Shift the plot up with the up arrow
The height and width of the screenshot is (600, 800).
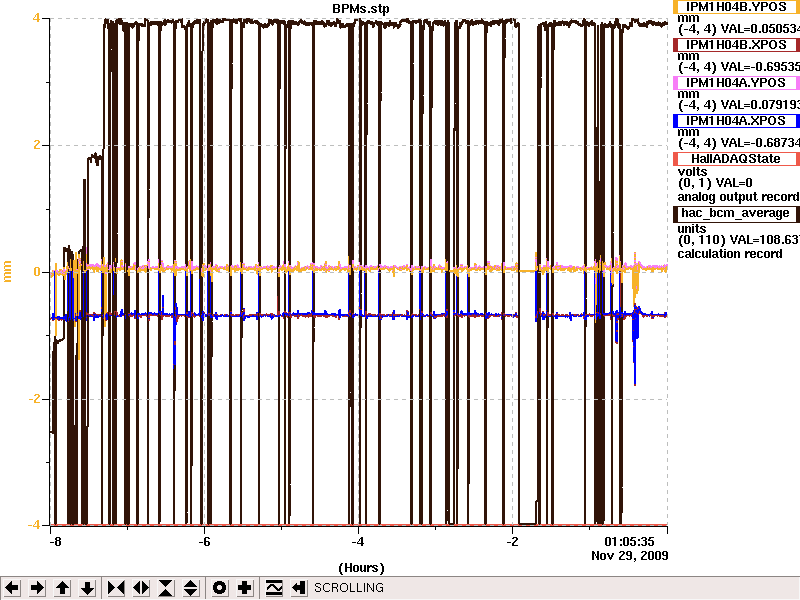click(62, 588)
